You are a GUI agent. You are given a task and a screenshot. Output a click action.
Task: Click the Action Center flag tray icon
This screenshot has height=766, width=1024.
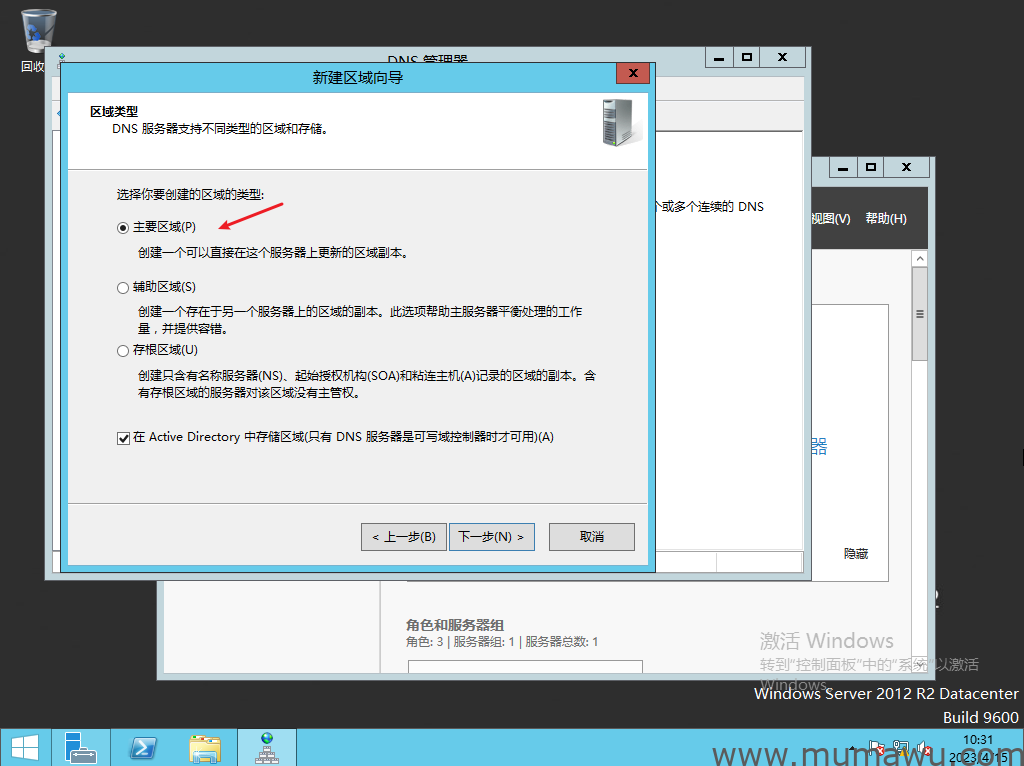pyautogui.click(x=878, y=748)
